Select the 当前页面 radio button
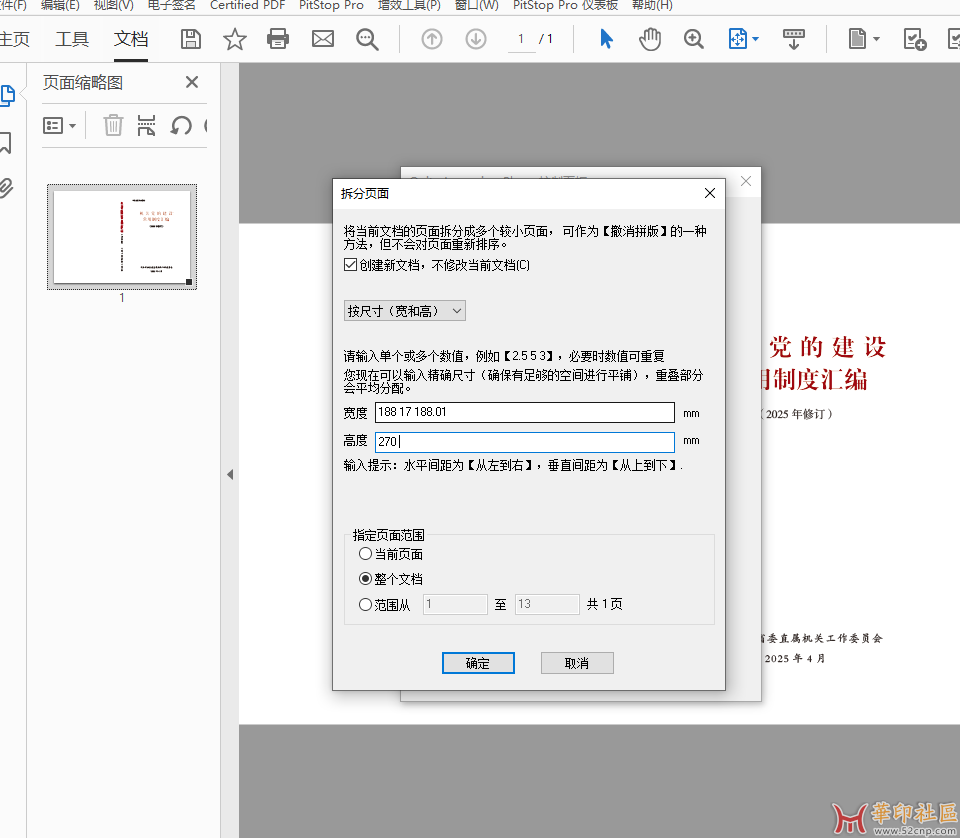 (x=365, y=554)
